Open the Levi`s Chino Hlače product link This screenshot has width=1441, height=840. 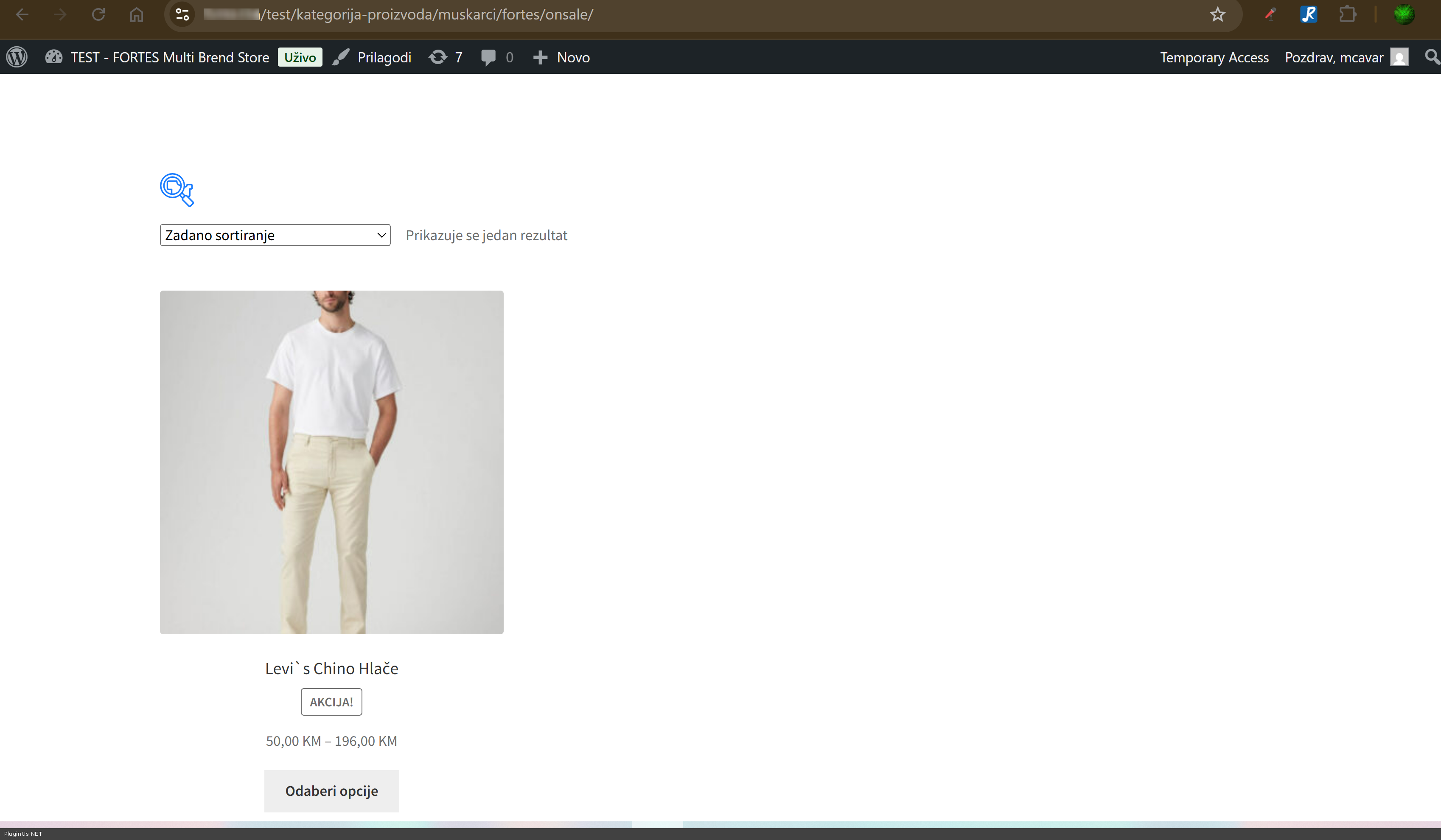point(332,669)
